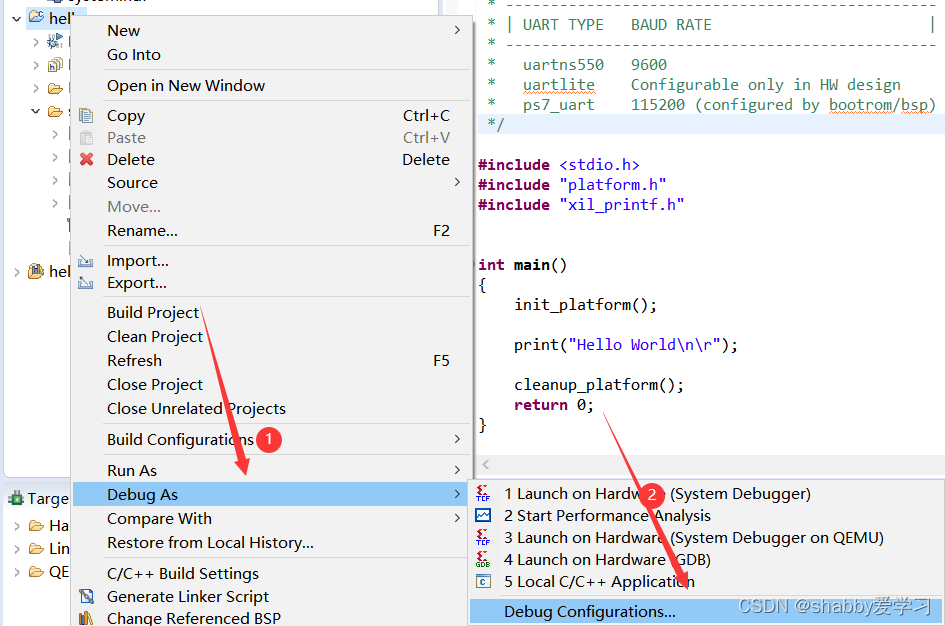The height and width of the screenshot is (626, 945).
Task: Open the Debug As submenu
Action: click(142, 495)
